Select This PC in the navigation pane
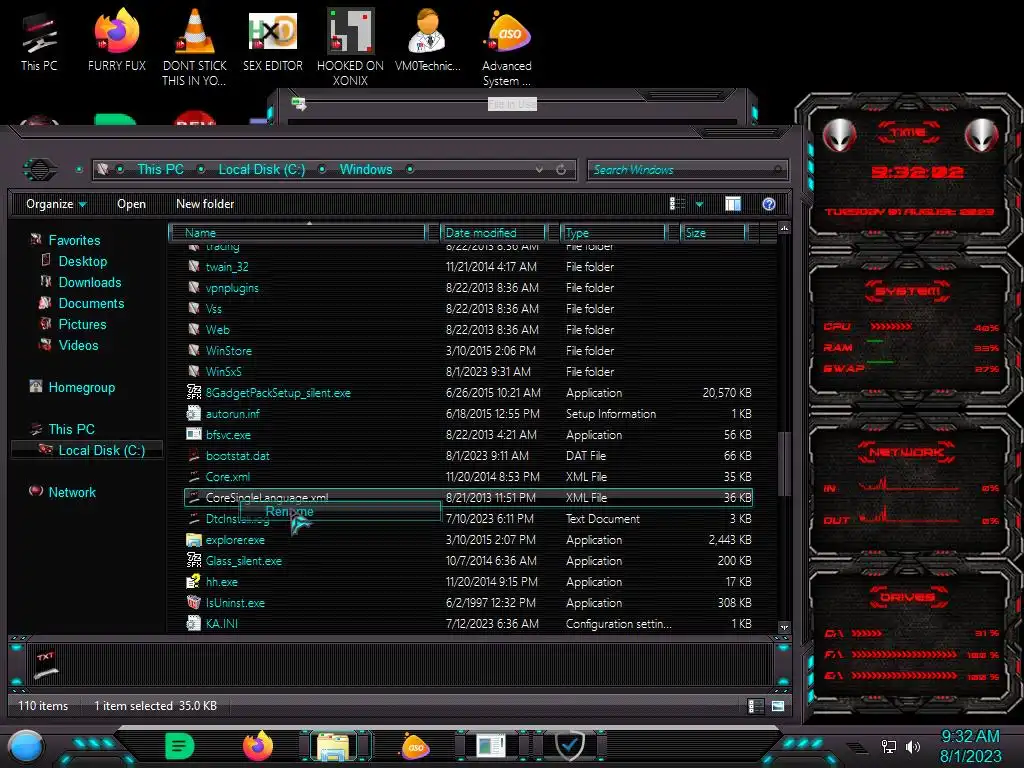Screen dimensions: 1024x768 (71, 429)
